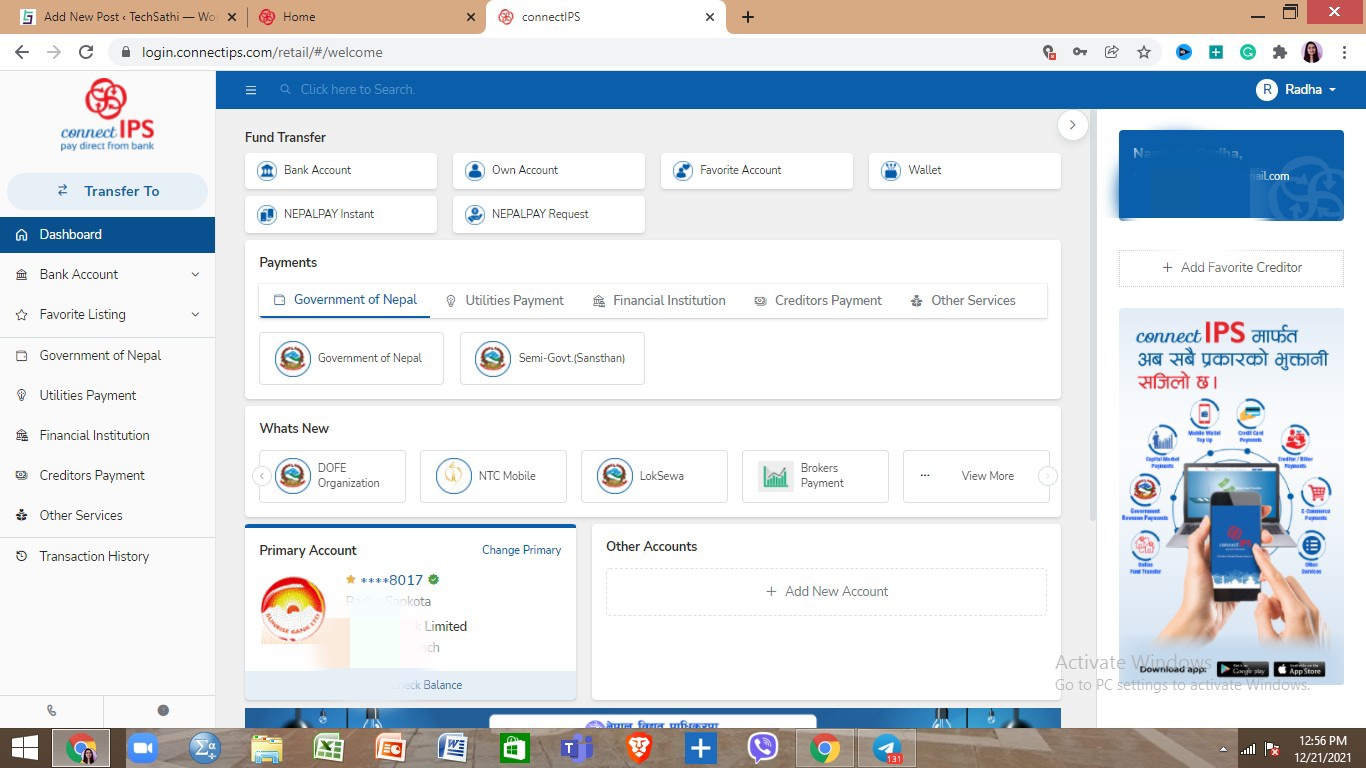This screenshot has height=768, width=1366.
Task: Open the NTC Mobile payment tile
Action: tap(493, 476)
